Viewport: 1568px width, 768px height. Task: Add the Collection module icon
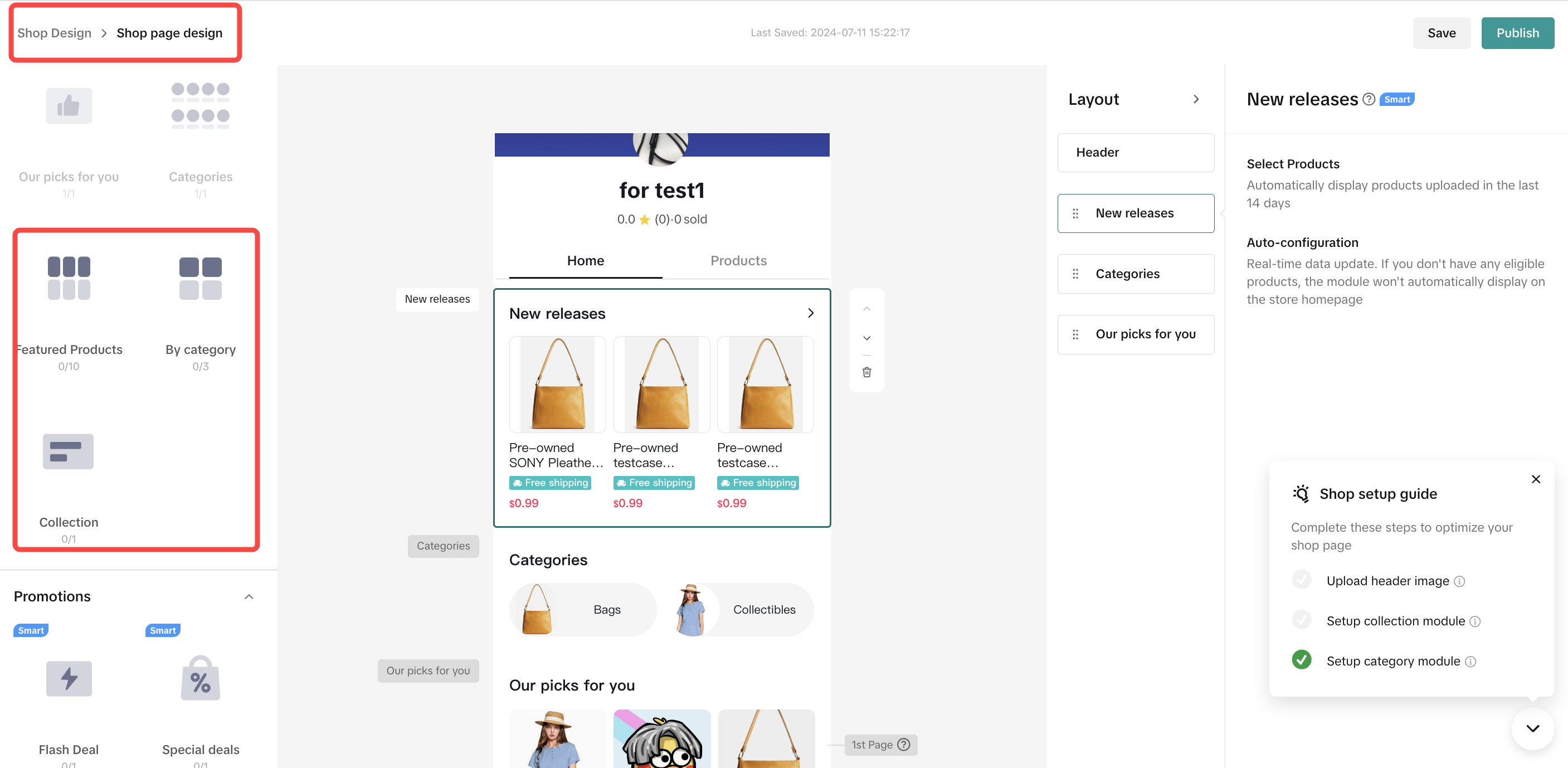coord(68,451)
